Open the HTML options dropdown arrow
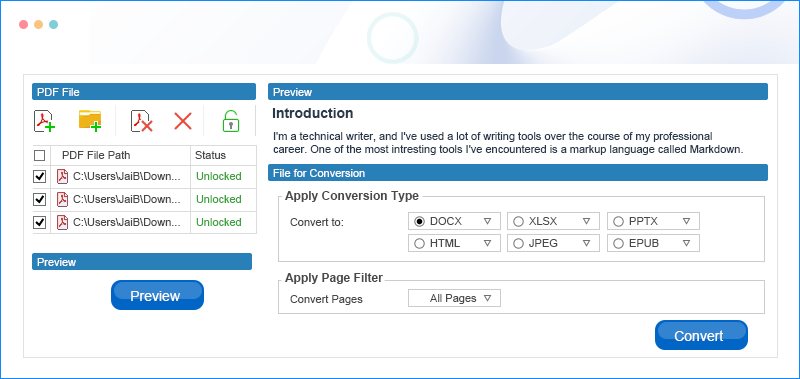 (487, 243)
